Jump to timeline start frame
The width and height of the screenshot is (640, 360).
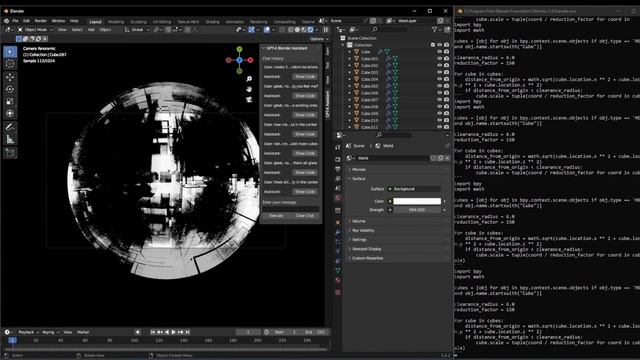pos(153,332)
